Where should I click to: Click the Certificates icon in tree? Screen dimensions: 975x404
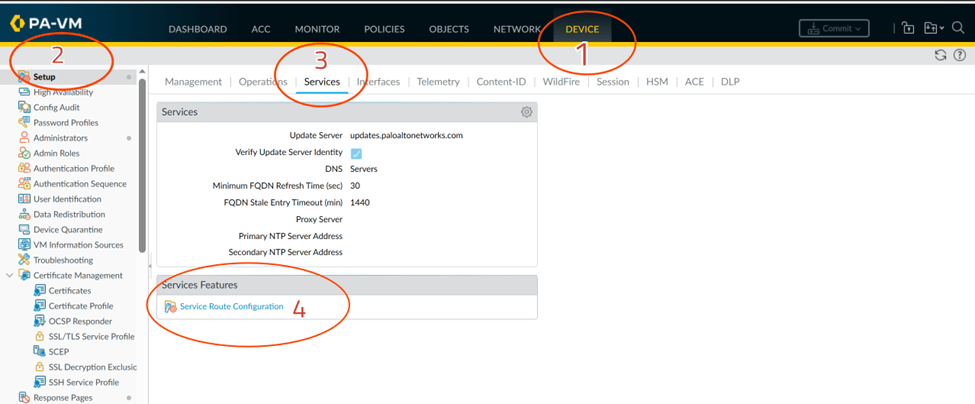39,290
